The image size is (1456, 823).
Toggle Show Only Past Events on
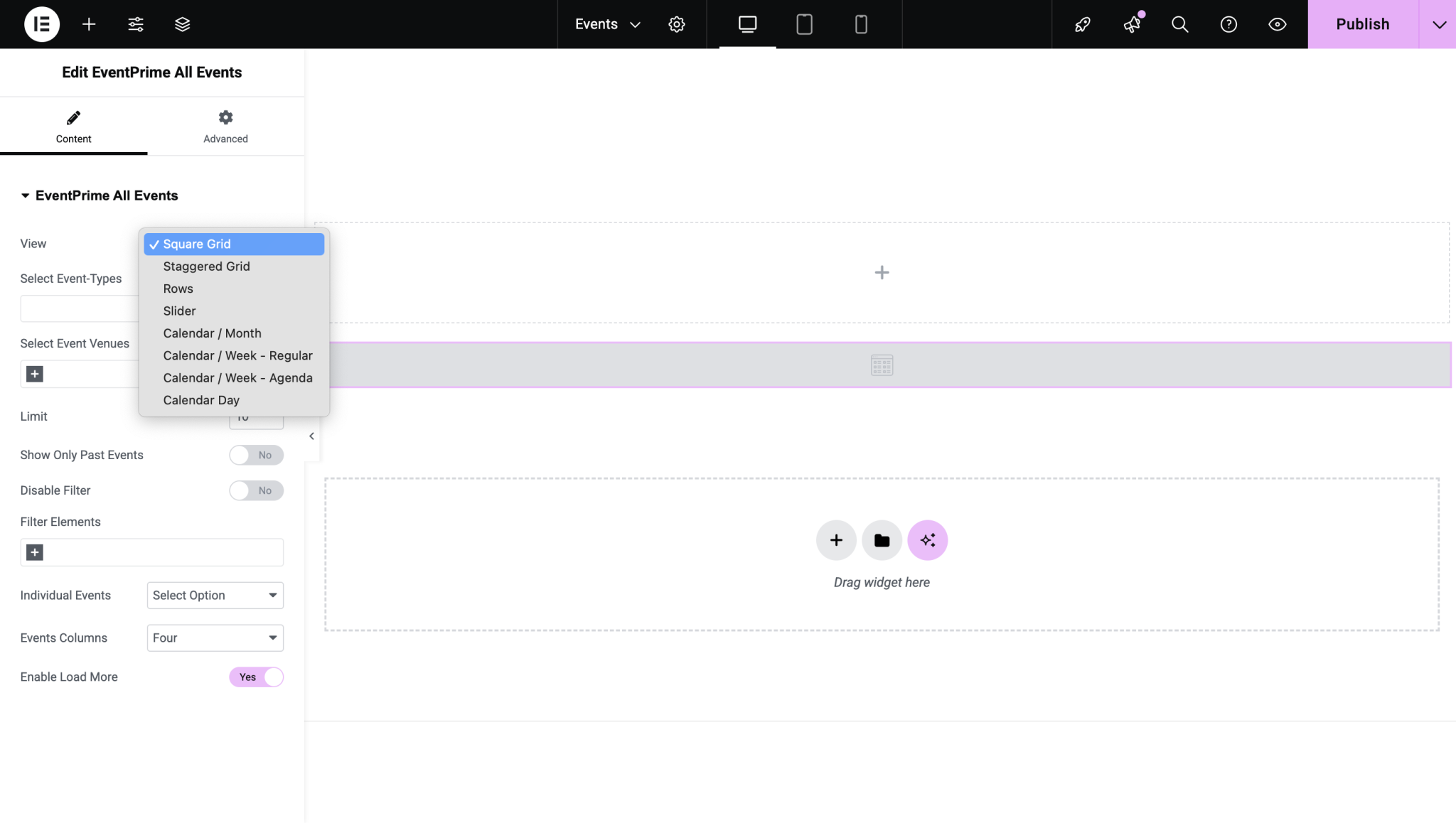(x=256, y=455)
